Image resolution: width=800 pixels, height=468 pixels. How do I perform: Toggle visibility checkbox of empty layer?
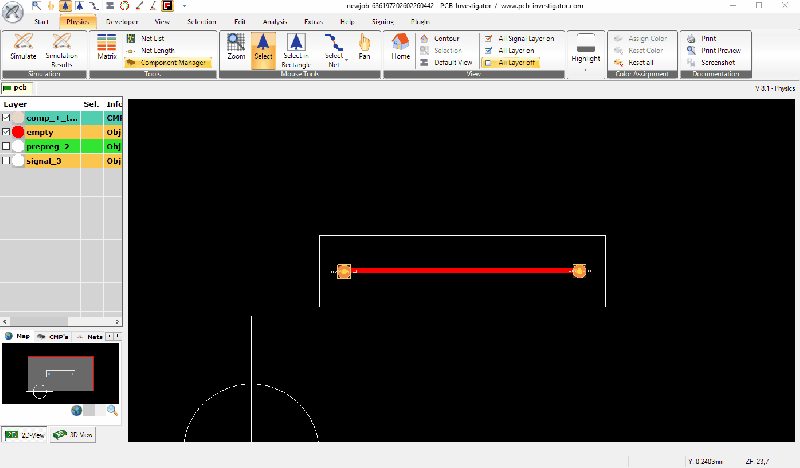pyautogui.click(x=6, y=132)
